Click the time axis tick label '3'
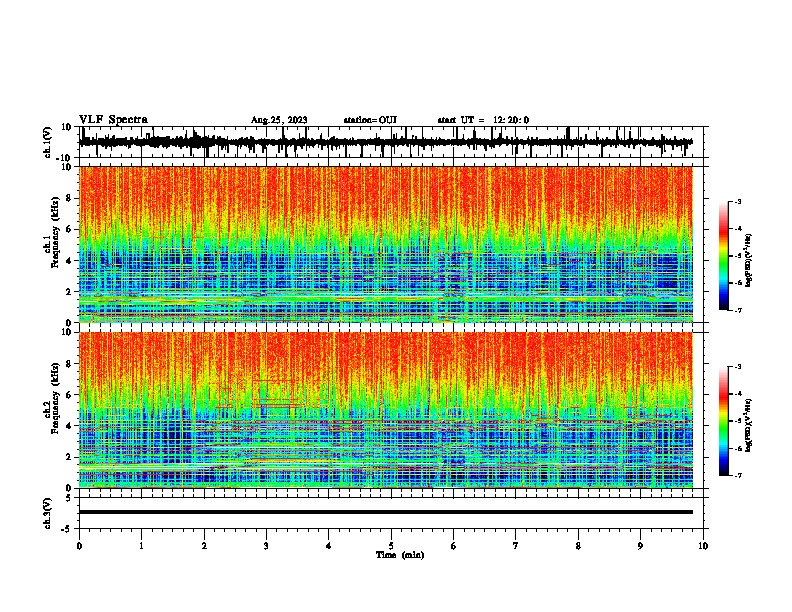 click(266, 546)
